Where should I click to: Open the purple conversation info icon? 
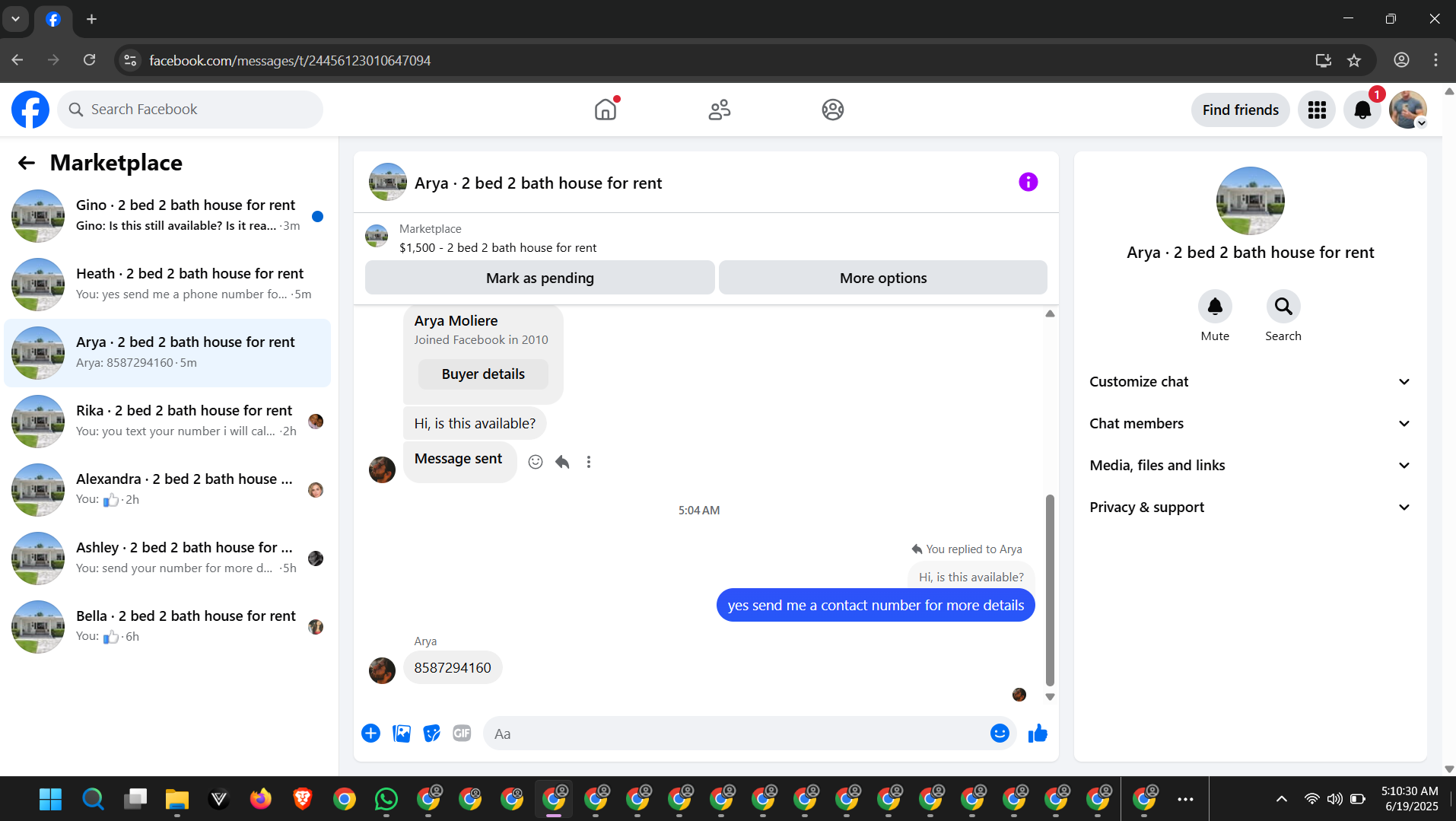coord(1028,182)
